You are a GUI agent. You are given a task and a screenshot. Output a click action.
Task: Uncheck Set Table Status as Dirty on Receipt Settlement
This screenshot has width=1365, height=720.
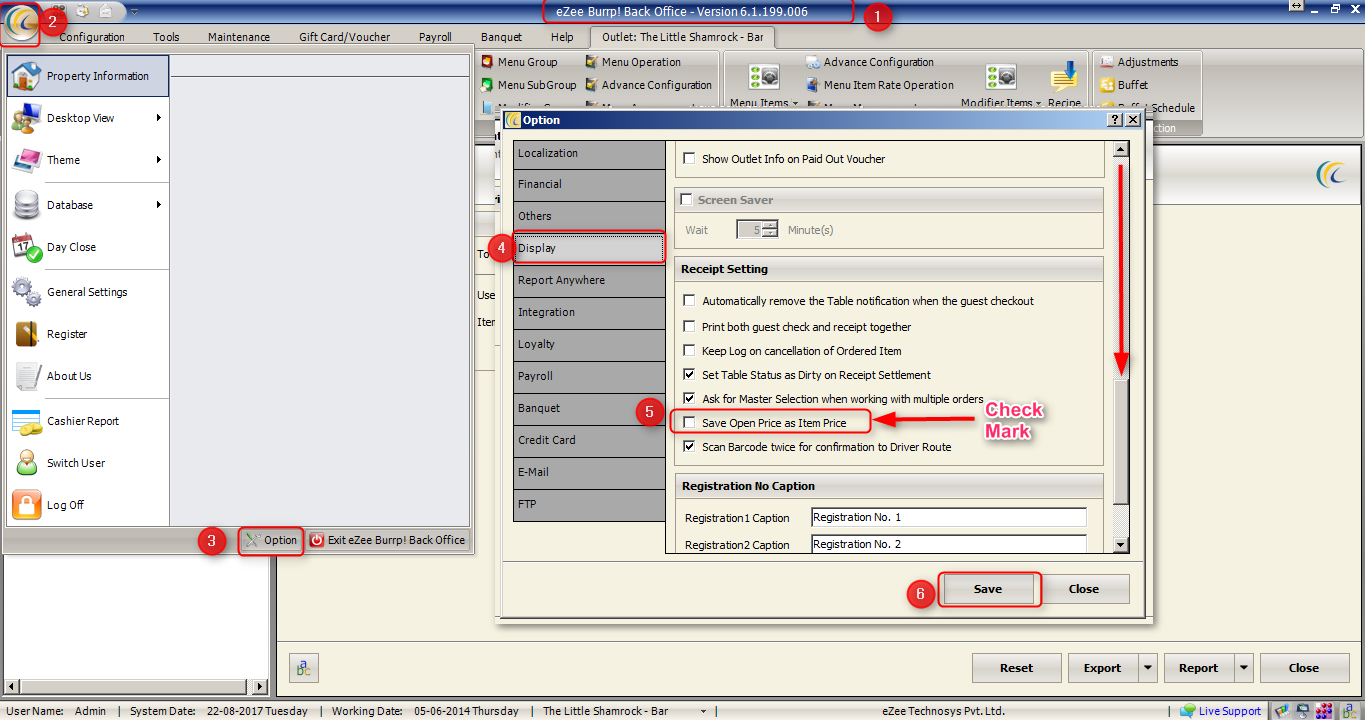(689, 375)
